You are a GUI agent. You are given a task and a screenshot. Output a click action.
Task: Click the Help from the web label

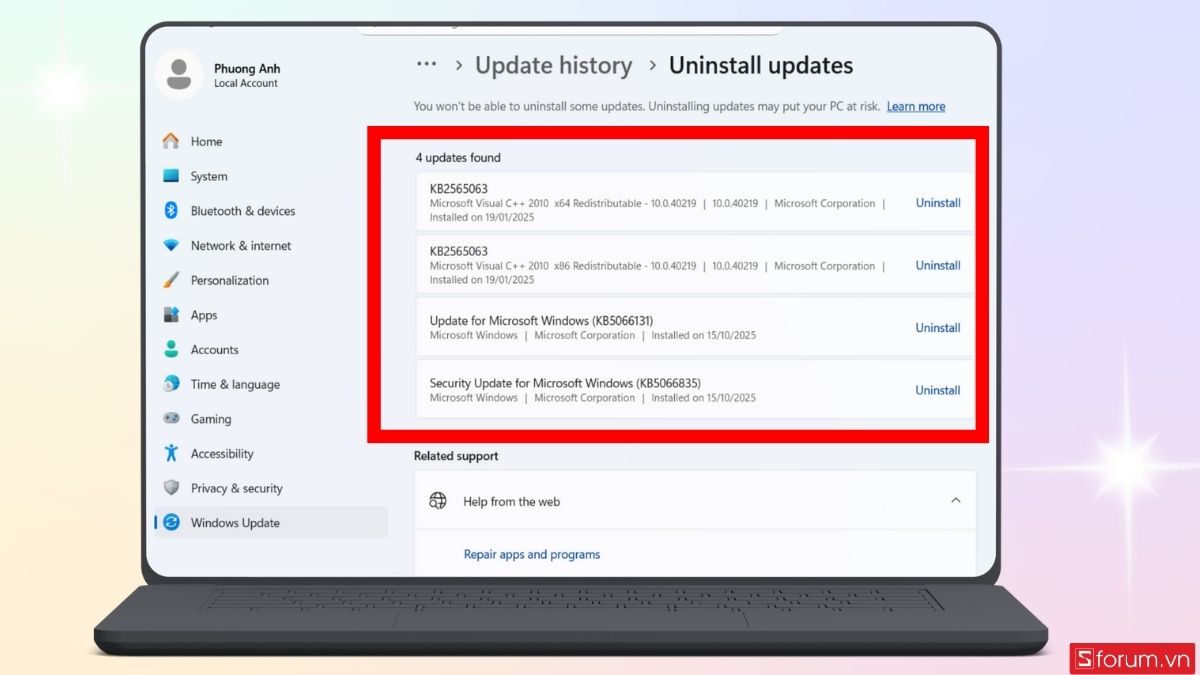tap(512, 502)
